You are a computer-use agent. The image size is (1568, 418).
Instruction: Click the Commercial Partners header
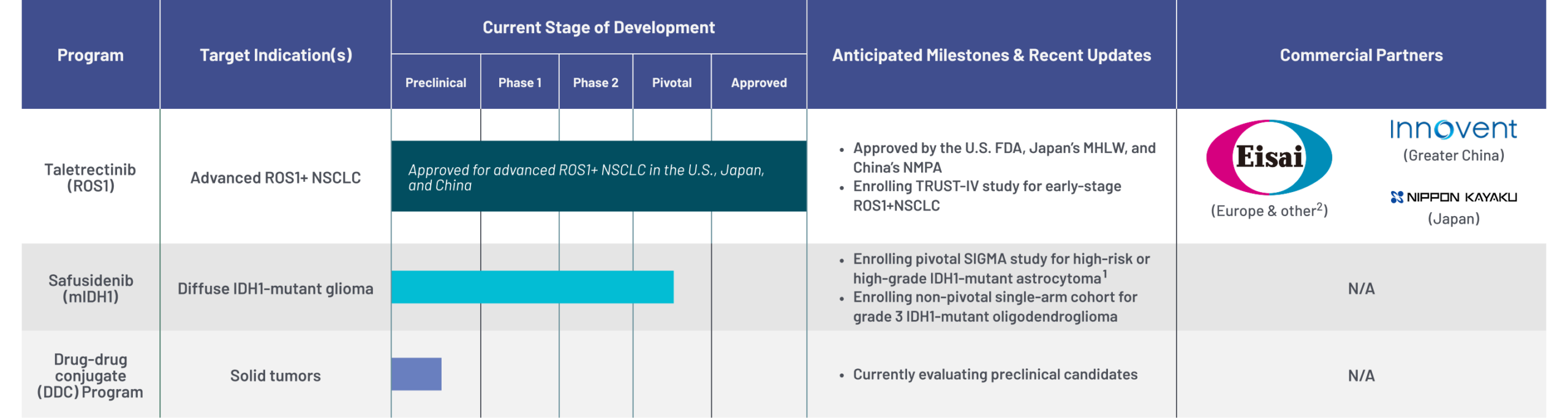[1361, 55]
